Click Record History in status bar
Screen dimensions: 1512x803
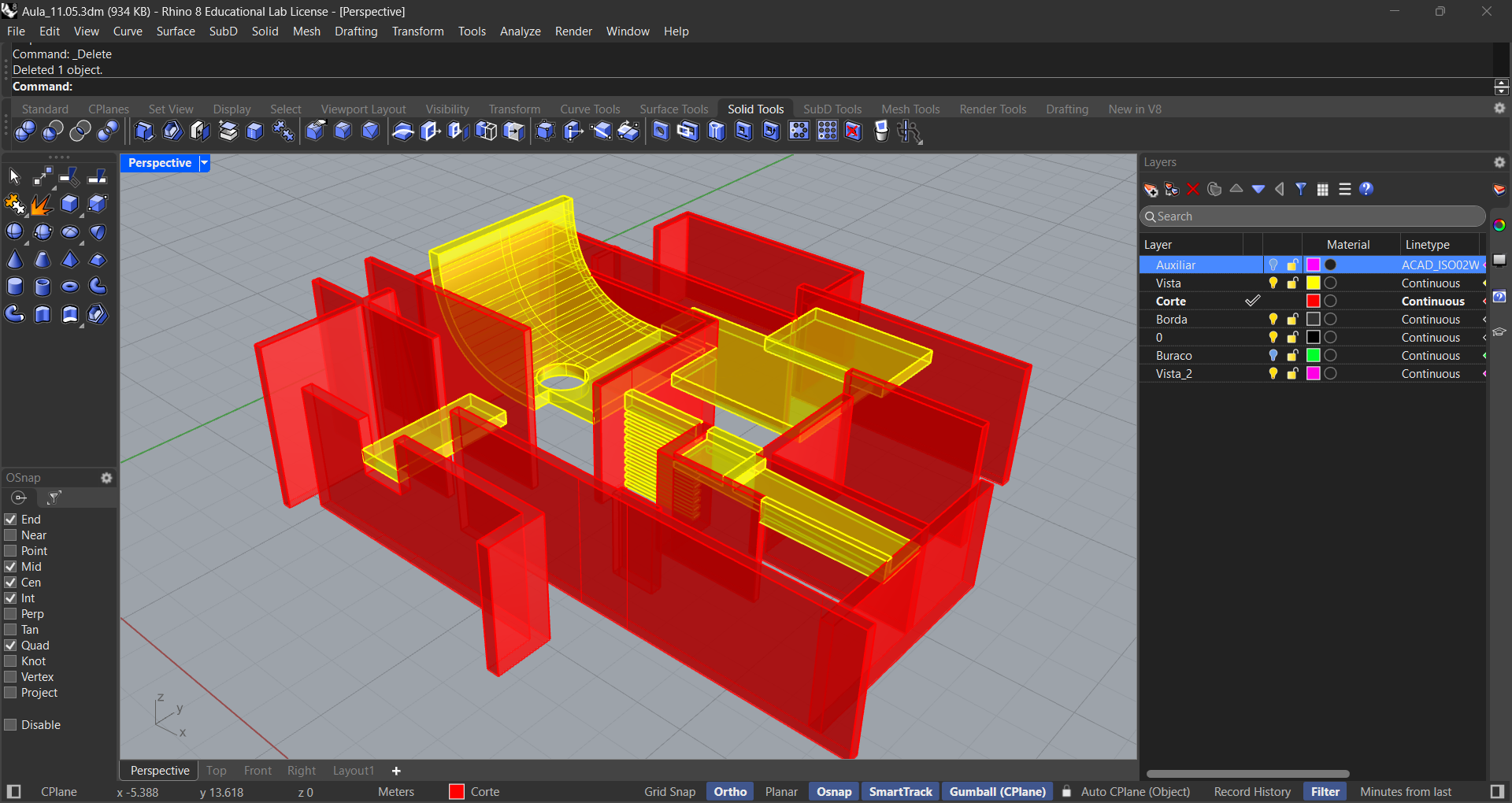pyautogui.click(x=1252, y=792)
